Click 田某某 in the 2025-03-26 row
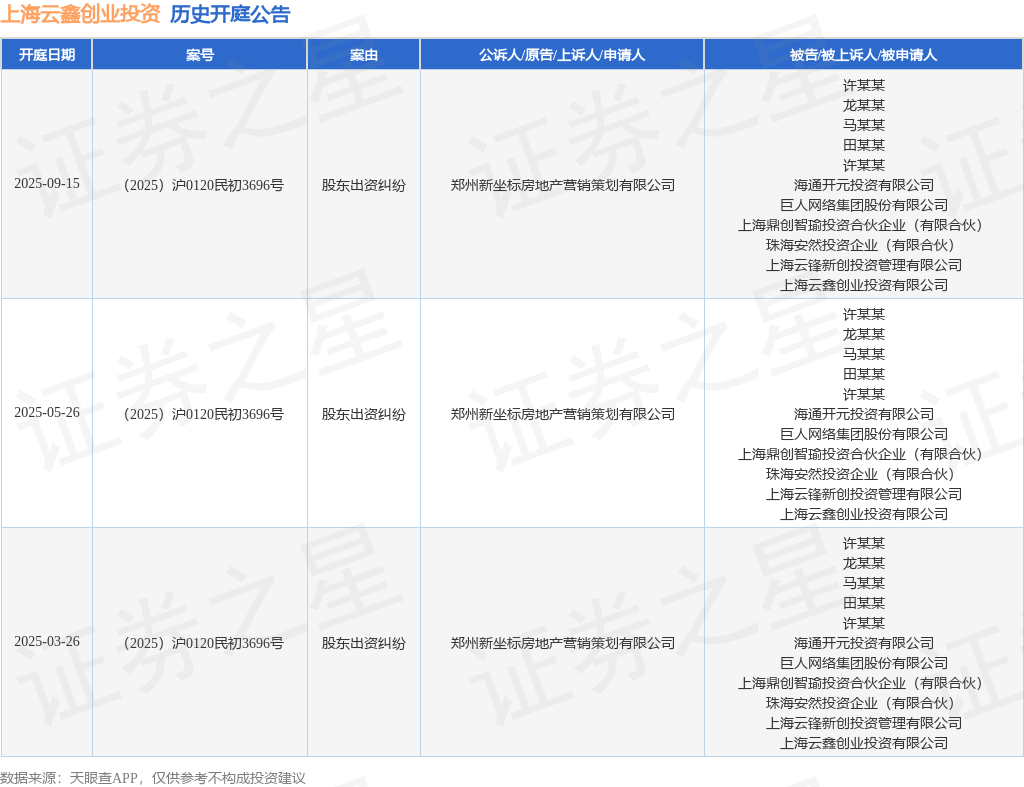Image resolution: width=1024 pixels, height=787 pixels. tap(863, 604)
